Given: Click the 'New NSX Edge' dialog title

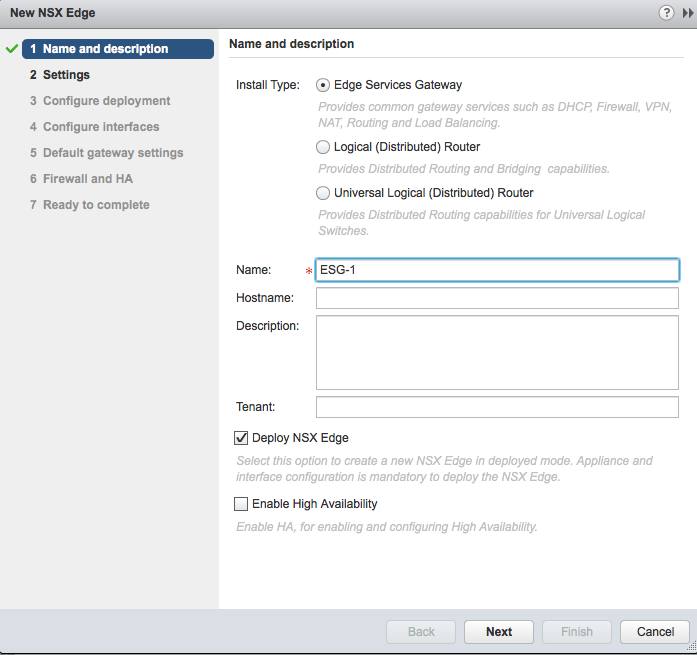Looking at the screenshot, I should (52, 13).
